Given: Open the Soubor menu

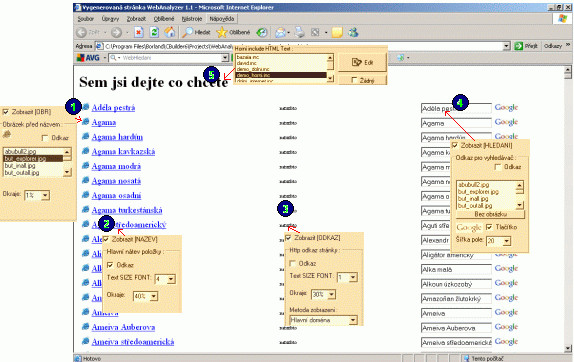Looking at the screenshot, I should pos(86,19).
